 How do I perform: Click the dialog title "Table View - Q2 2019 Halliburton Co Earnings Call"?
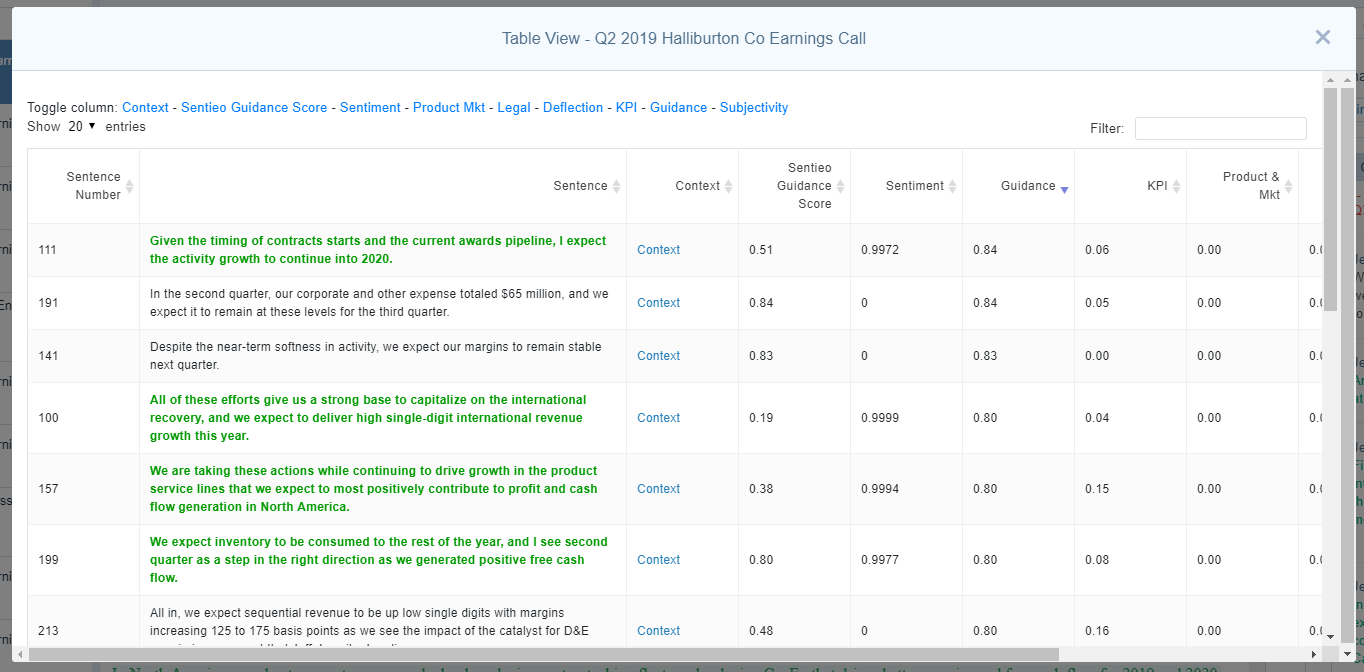[x=684, y=39]
